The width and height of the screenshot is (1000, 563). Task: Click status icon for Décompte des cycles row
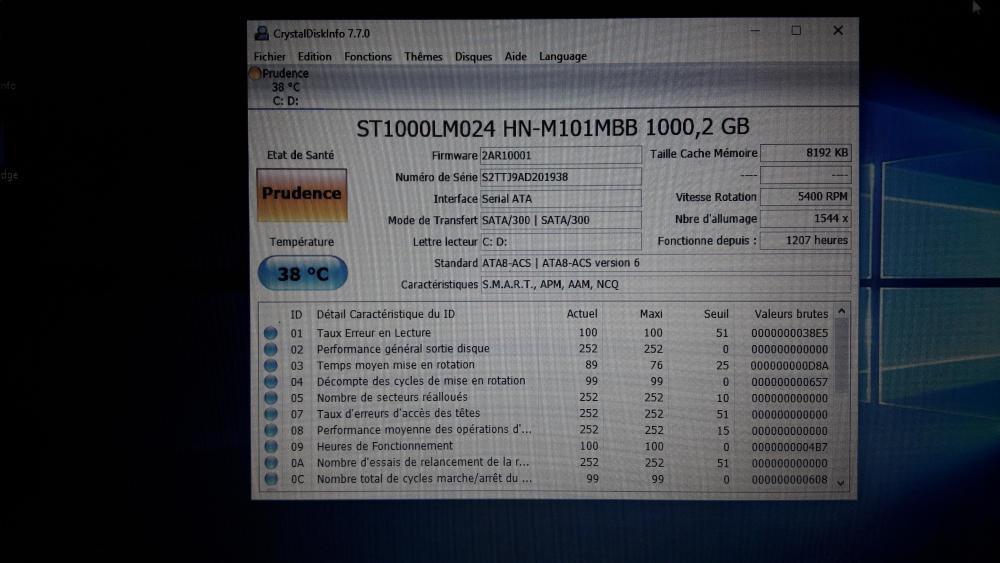coord(270,381)
